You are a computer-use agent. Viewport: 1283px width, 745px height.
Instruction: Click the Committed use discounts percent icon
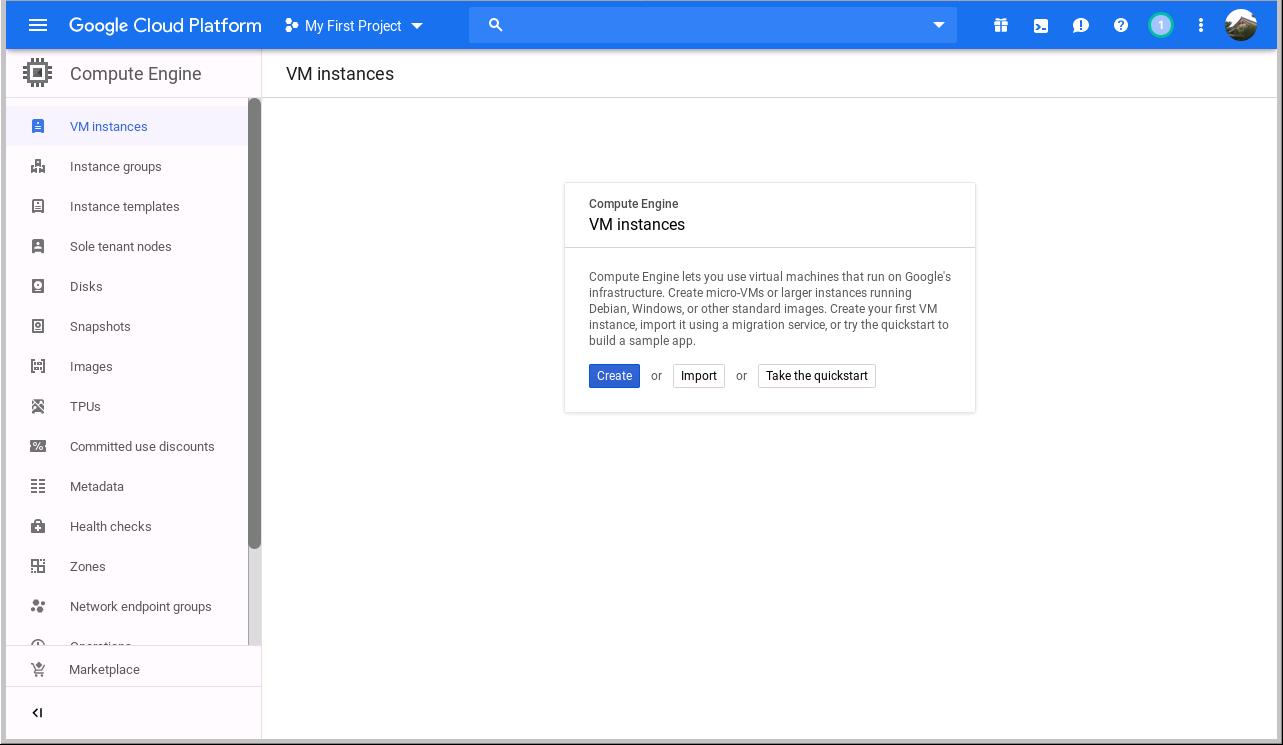click(x=38, y=446)
